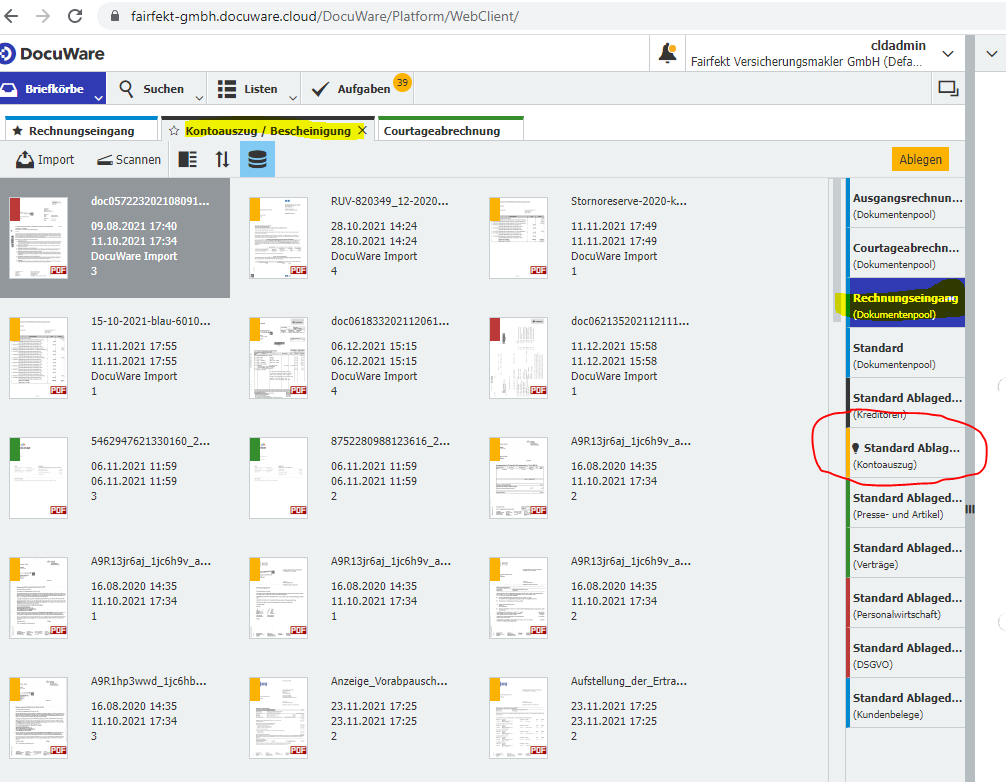Switch the document list view layout icon
The height and width of the screenshot is (782, 1006).
pos(188,159)
